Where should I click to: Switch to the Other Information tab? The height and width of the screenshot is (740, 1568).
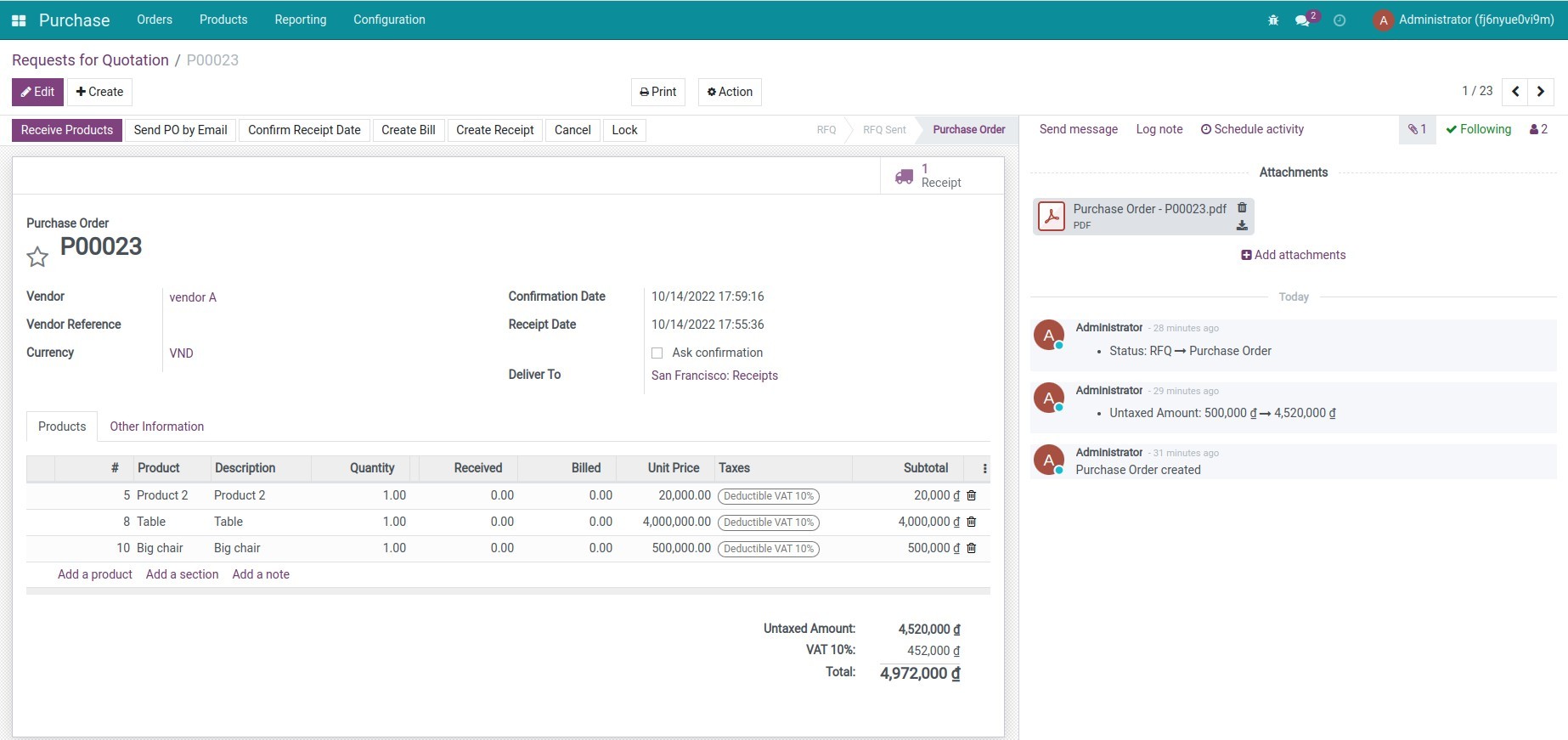(156, 426)
